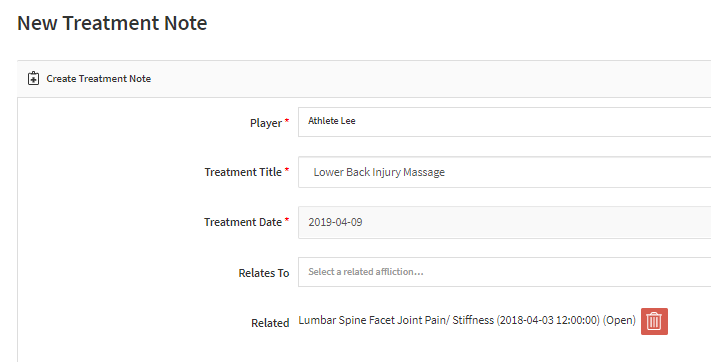
Task: Open the Treatment Date picker field
Action: click(x=504, y=222)
